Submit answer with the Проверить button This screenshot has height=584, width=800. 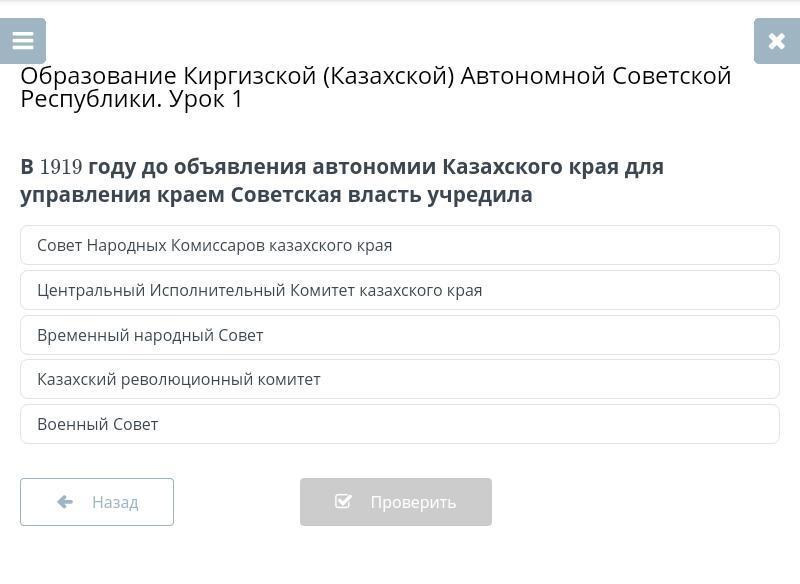pos(396,502)
